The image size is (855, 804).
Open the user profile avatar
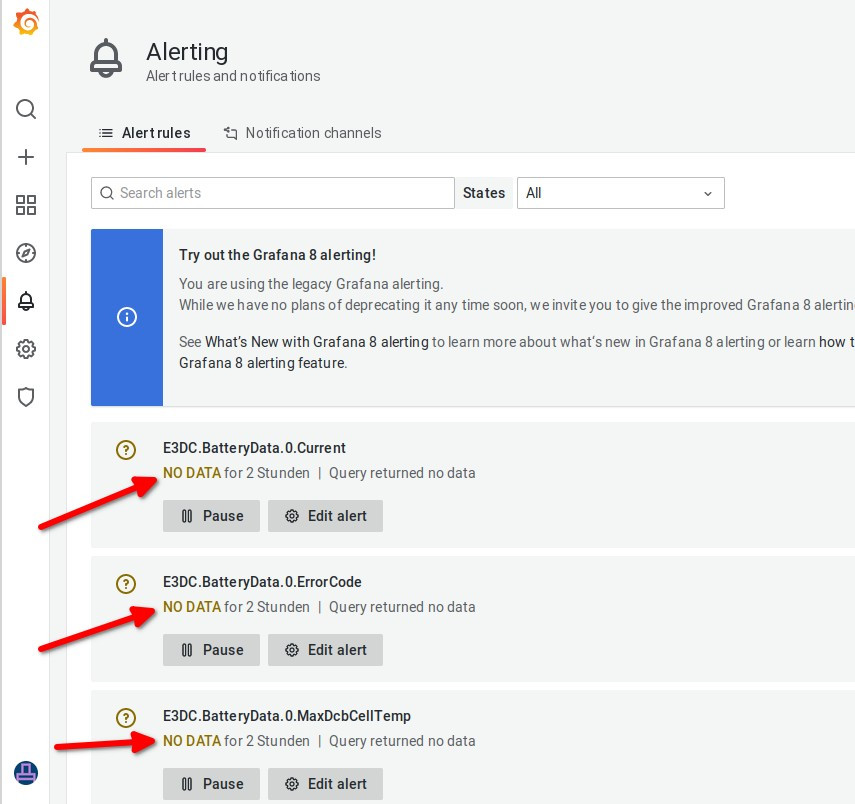click(x=26, y=773)
